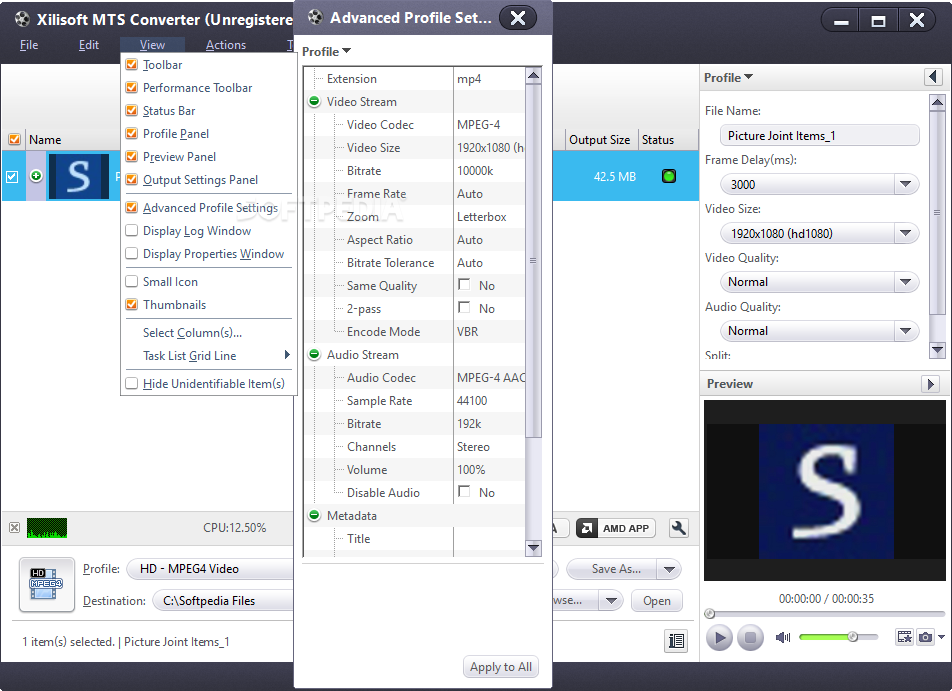The image size is (952, 691).
Task: Click the Open destination button
Action: 657,601
